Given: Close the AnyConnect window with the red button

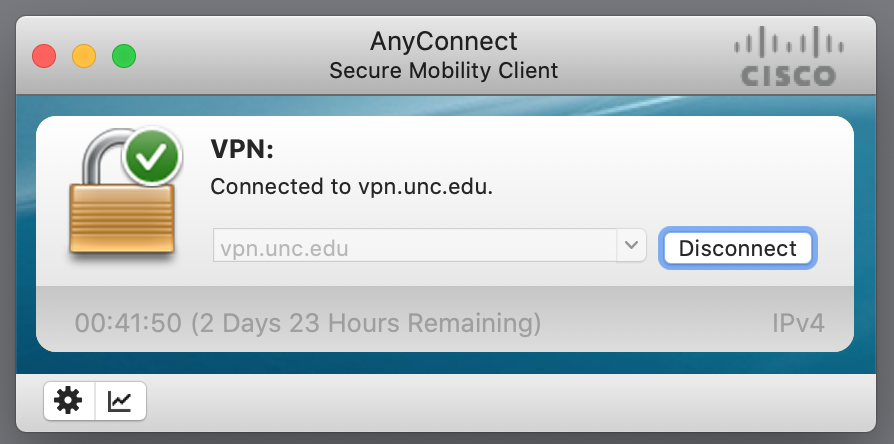Looking at the screenshot, I should 45,55.
